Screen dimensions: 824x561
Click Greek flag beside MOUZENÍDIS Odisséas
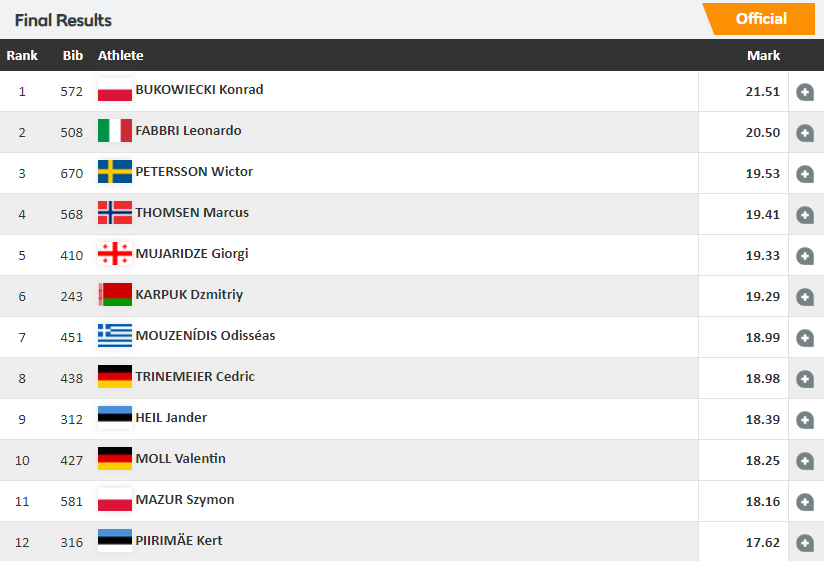pos(115,335)
